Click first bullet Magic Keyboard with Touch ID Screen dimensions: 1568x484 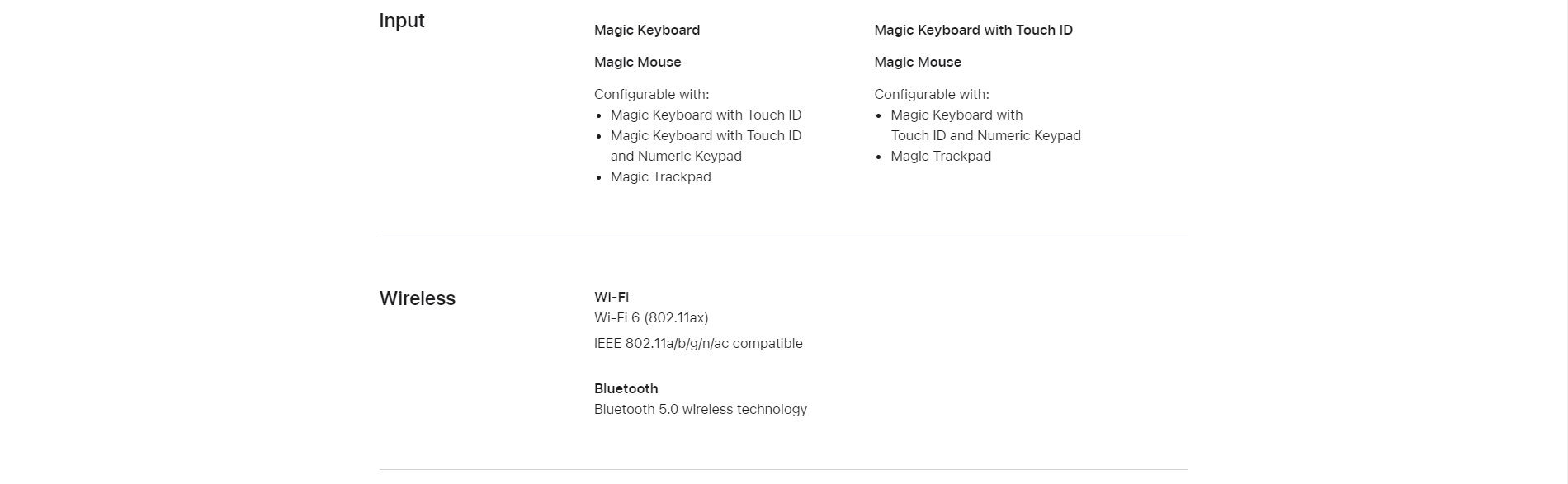coord(706,115)
